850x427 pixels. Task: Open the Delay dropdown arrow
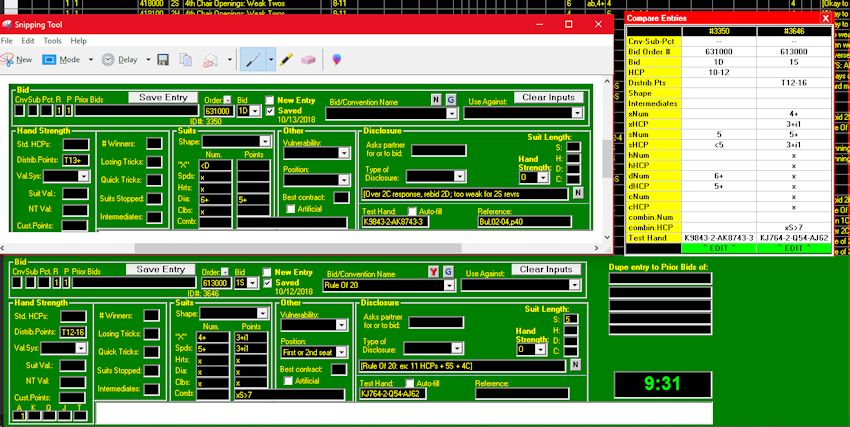148,60
